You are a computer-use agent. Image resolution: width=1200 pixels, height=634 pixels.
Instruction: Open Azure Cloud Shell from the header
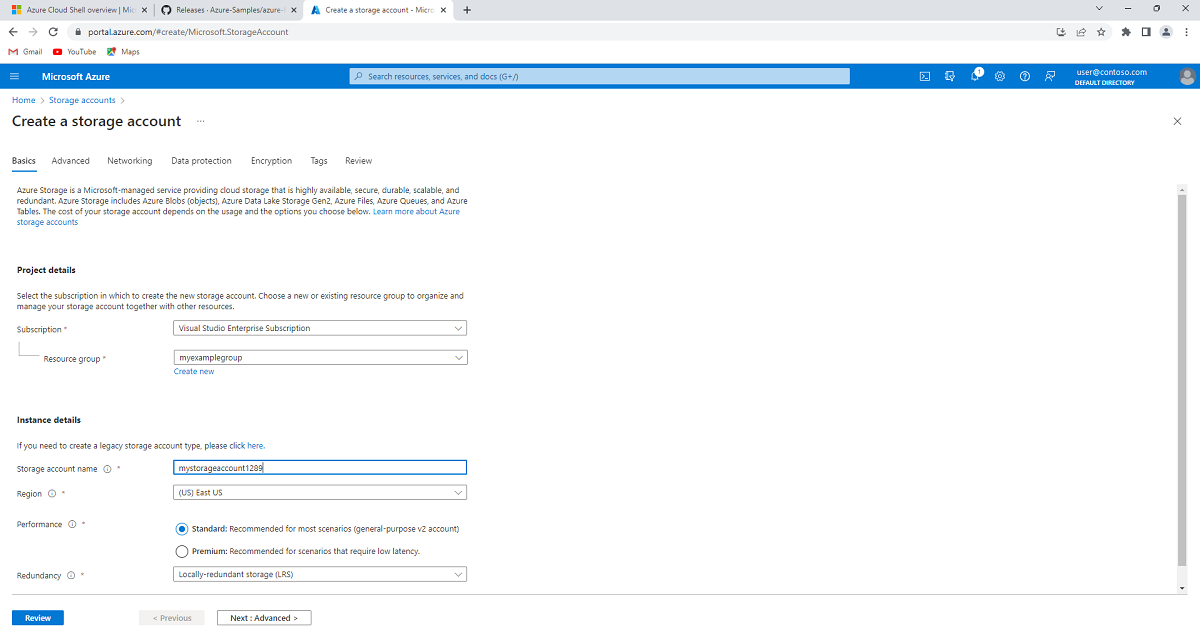pyautogui.click(x=925, y=76)
